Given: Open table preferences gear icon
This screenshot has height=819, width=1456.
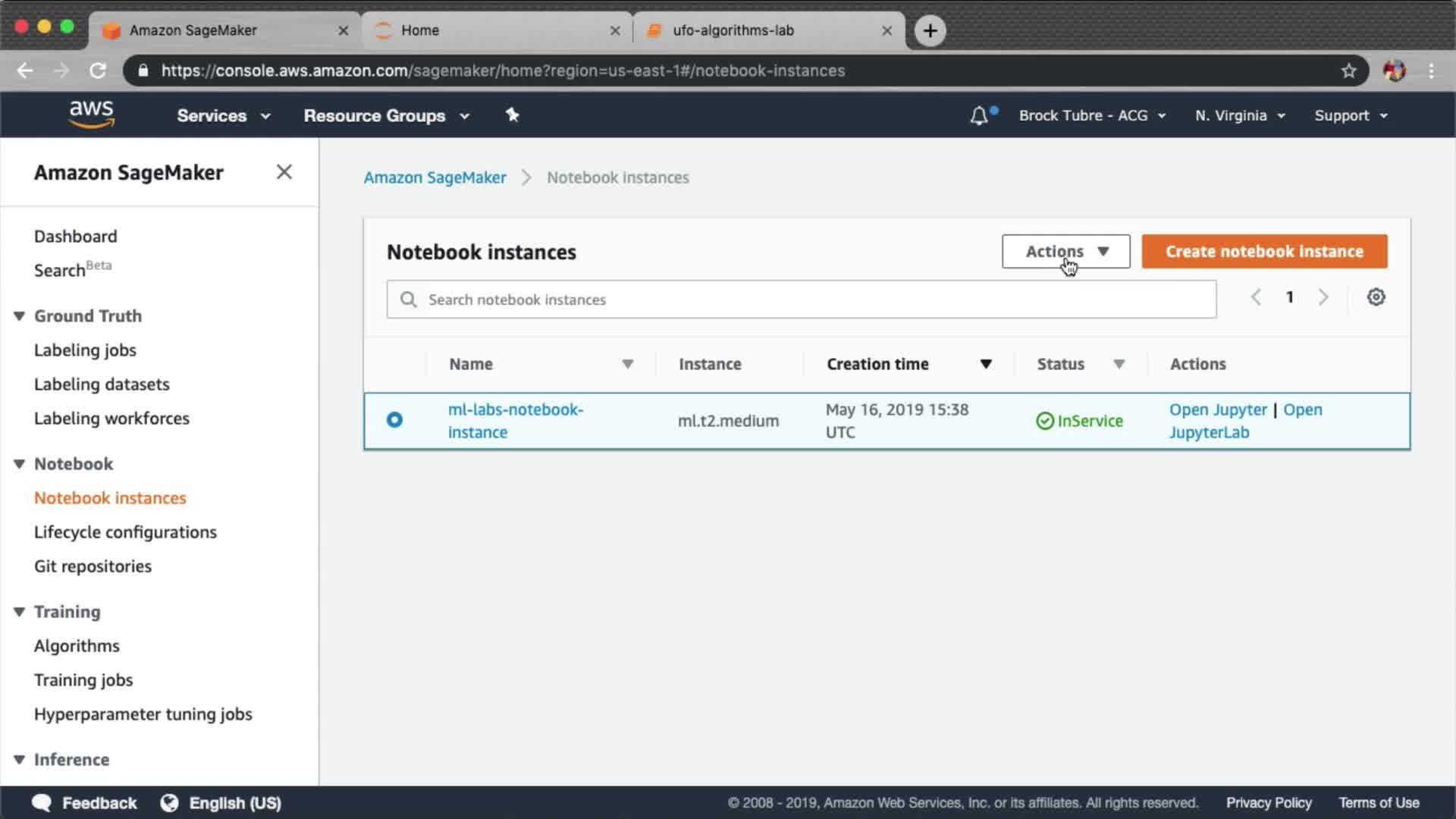Looking at the screenshot, I should 1376,297.
